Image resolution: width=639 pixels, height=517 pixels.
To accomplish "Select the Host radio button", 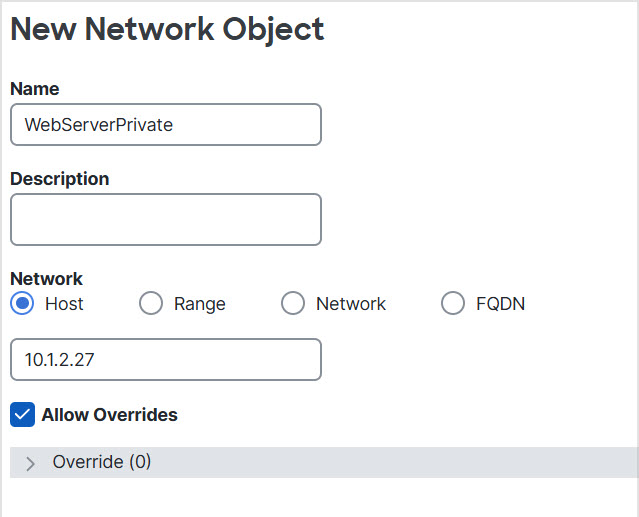I will tap(23, 304).
